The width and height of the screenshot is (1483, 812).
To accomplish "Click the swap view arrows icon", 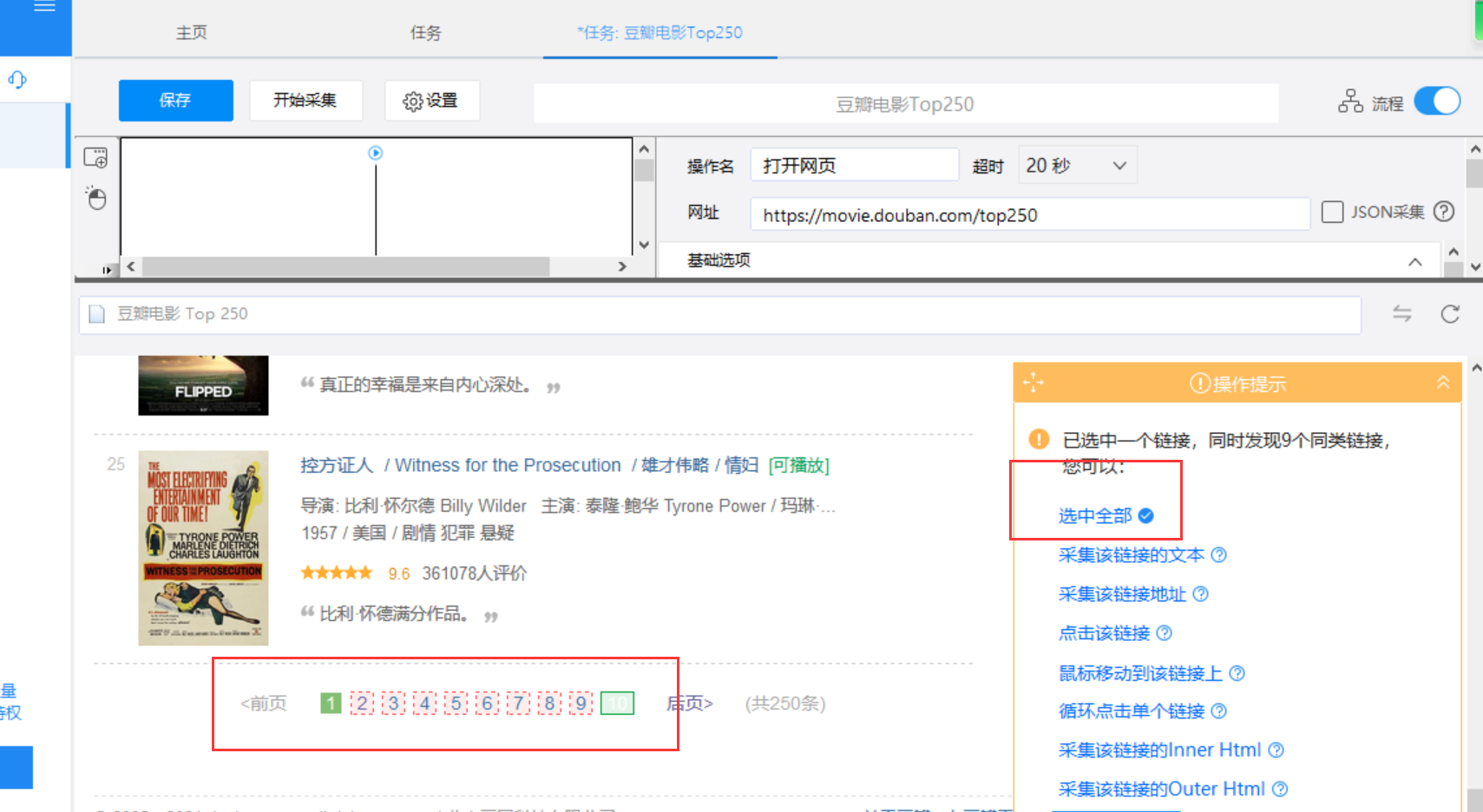I will pos(1402,313).
